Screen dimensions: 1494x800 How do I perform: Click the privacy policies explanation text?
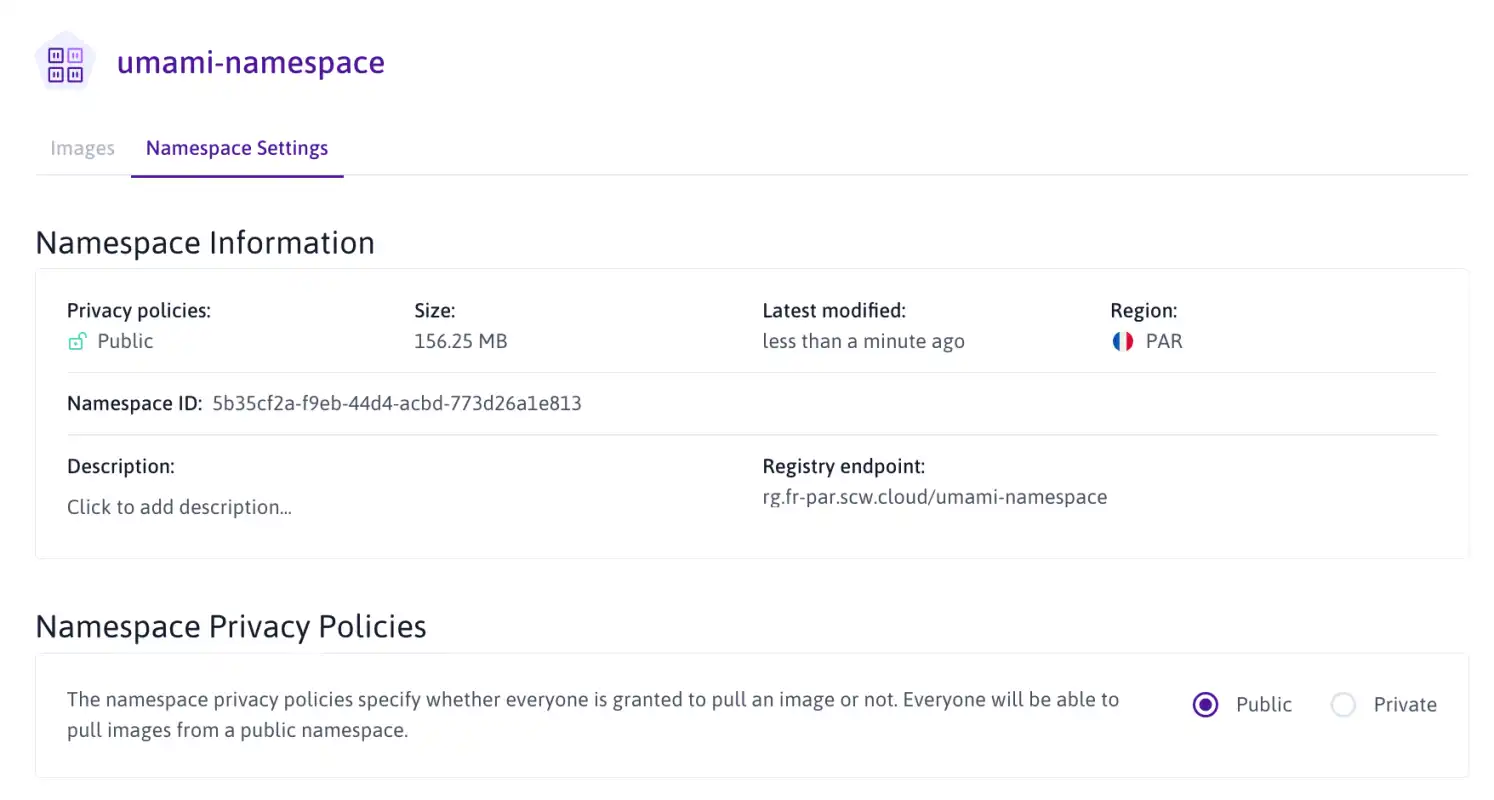coord(593,715)
